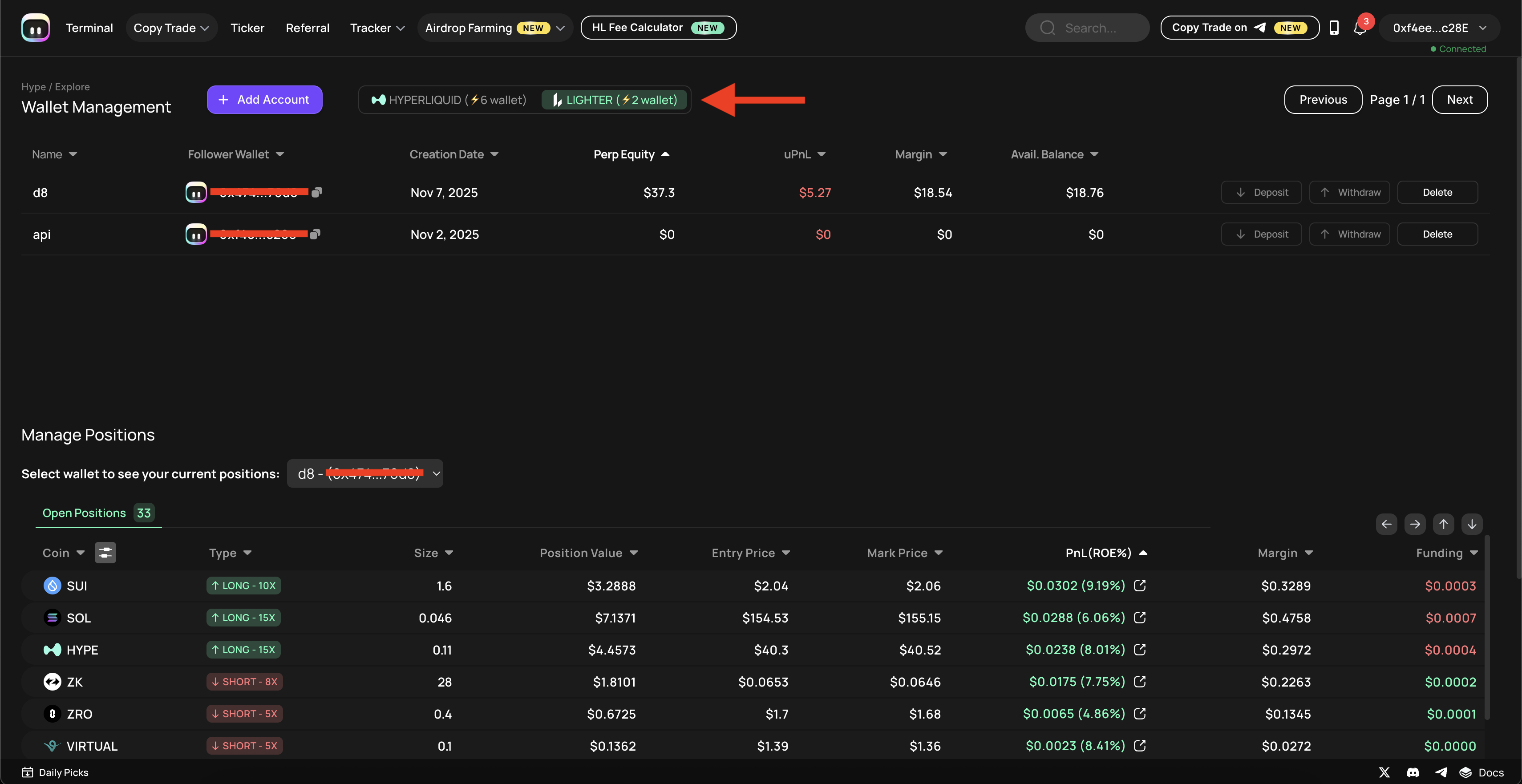Click the mobile phone icon in header
Screen dimensions: 1522x784
pos(1333,28)
